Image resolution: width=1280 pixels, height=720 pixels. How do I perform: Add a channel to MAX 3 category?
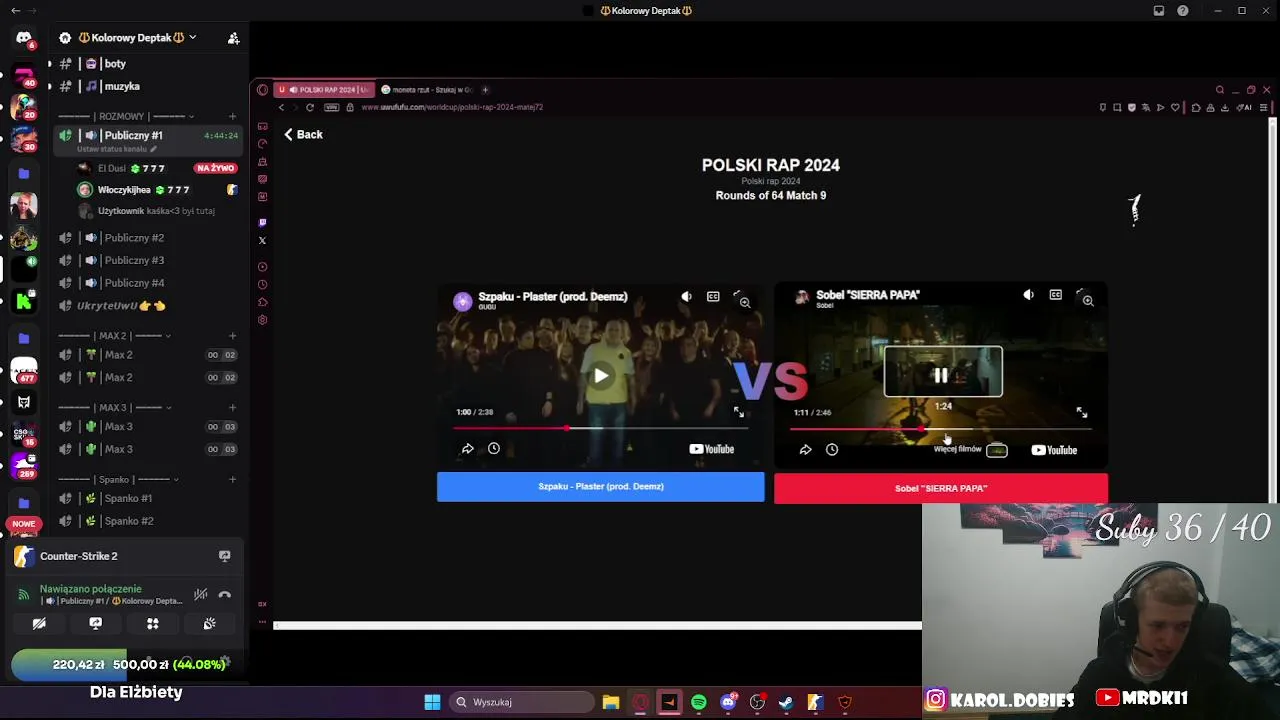(x=233, y=408)
